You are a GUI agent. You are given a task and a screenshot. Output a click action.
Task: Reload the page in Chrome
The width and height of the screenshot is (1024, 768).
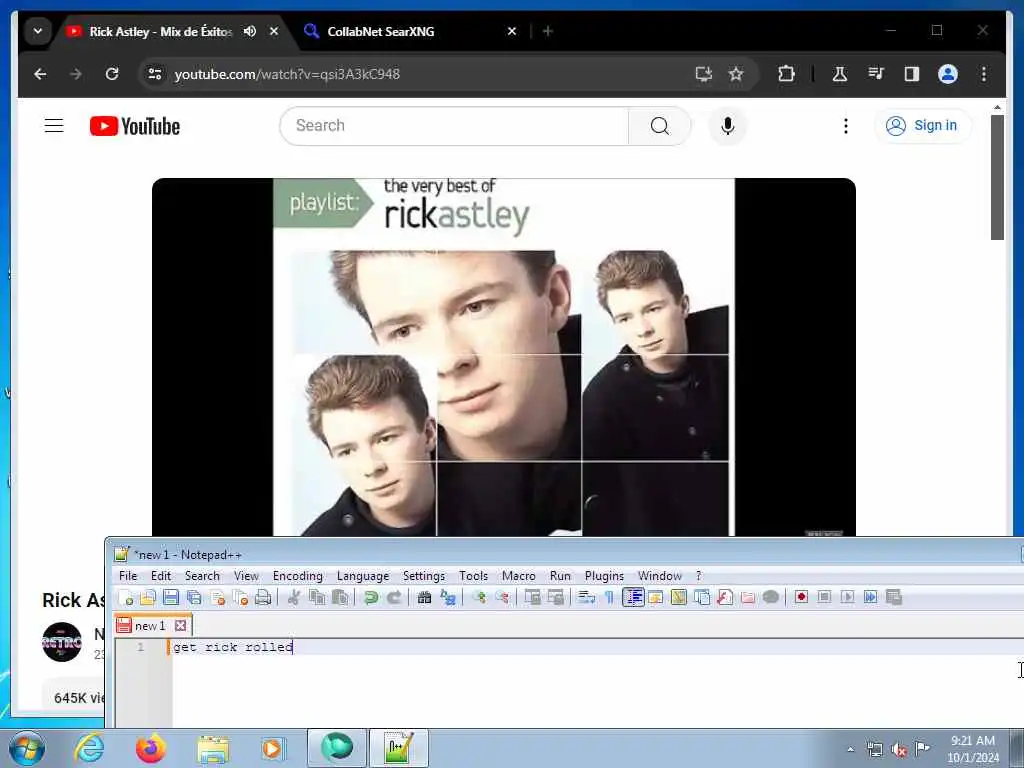tap(112, 74)
